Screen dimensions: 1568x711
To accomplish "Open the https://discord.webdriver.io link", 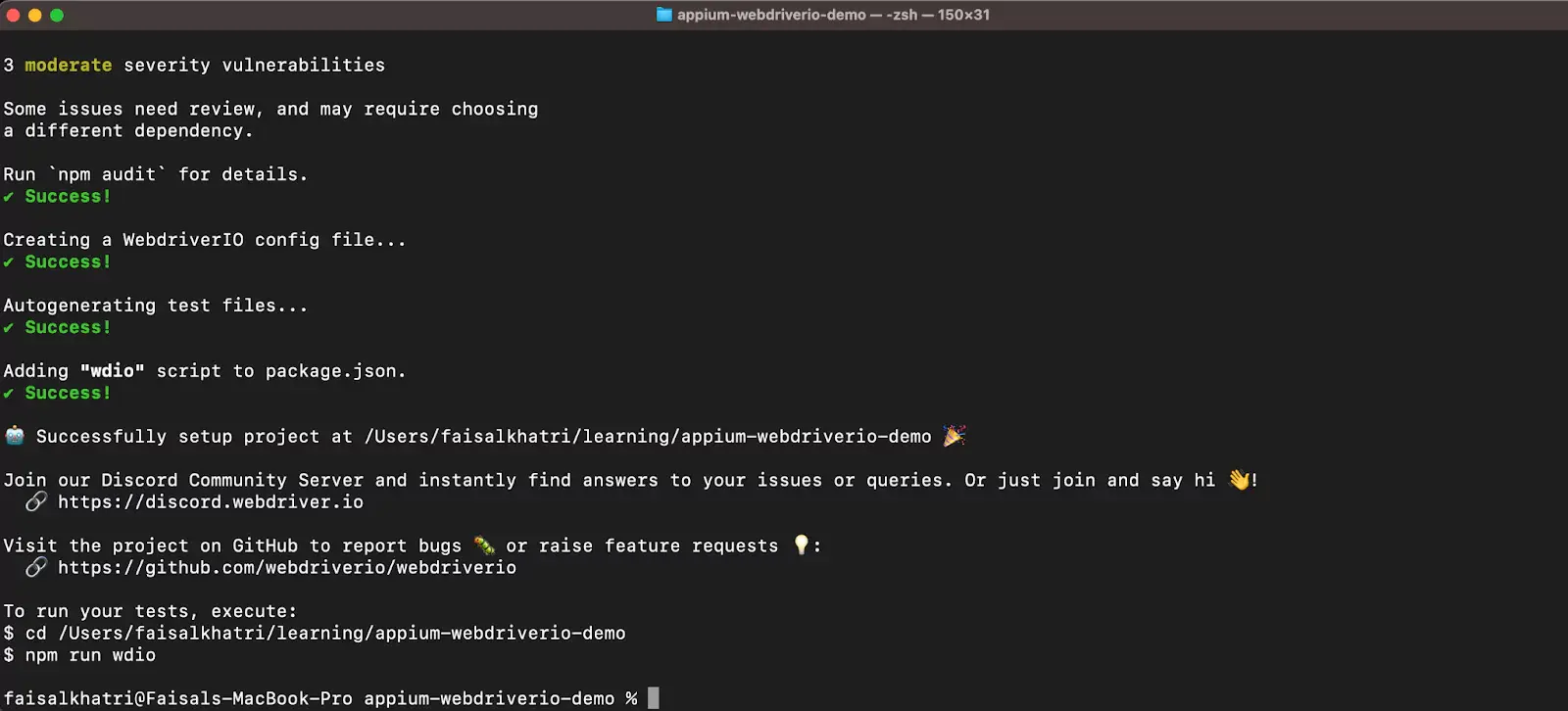I will pyautogui.click(x=211, y=502).
